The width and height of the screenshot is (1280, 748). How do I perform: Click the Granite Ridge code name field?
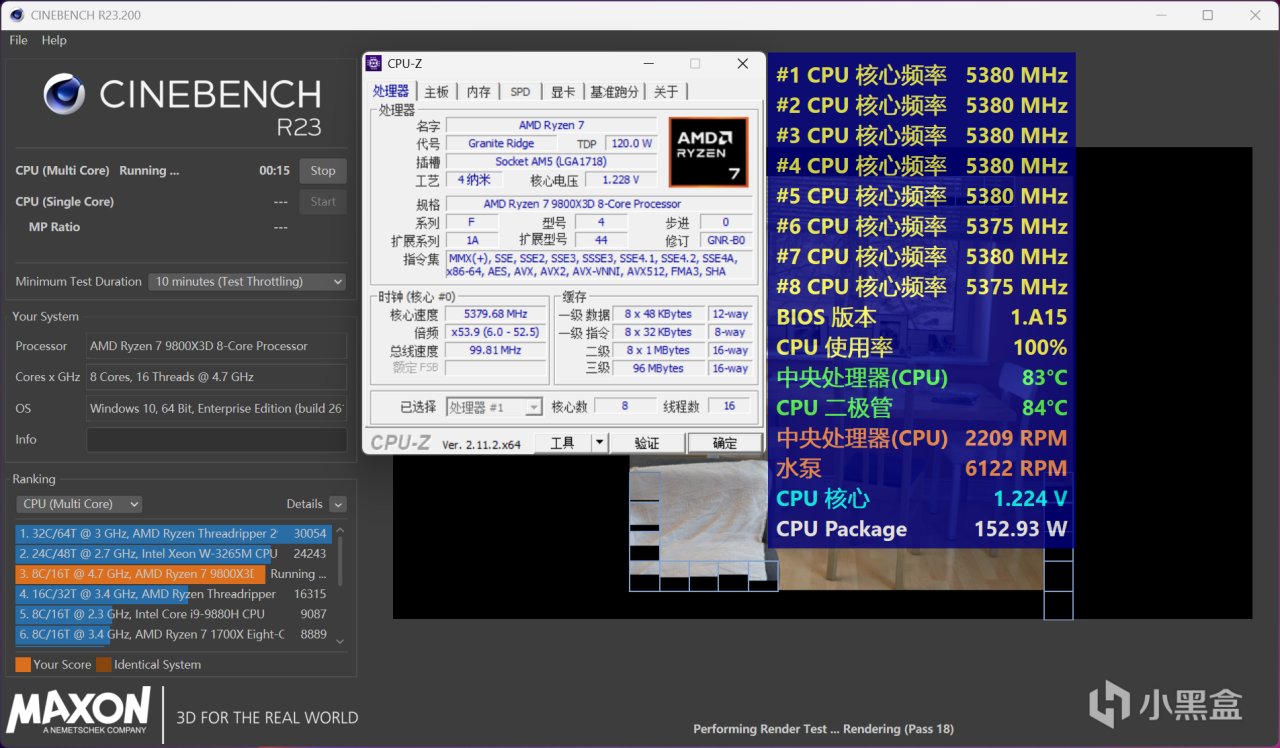click(500, 144)
